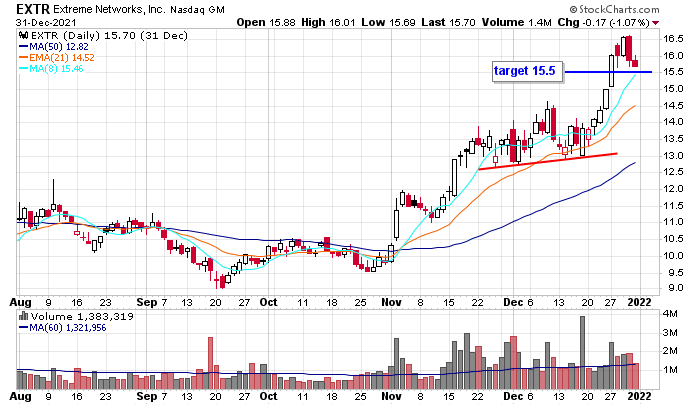700x405 pixels.
Task: Select the EMA(21) 14.52 legend entry
Action: [x=57, y=58]
